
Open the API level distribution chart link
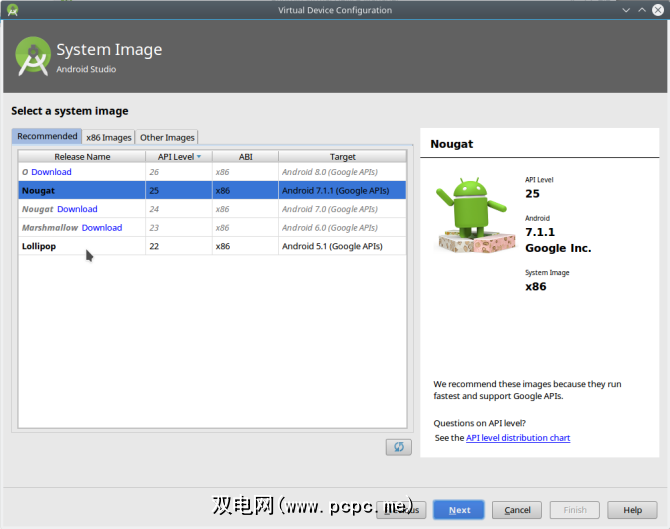pyautogui.click(x=518, y=438)
